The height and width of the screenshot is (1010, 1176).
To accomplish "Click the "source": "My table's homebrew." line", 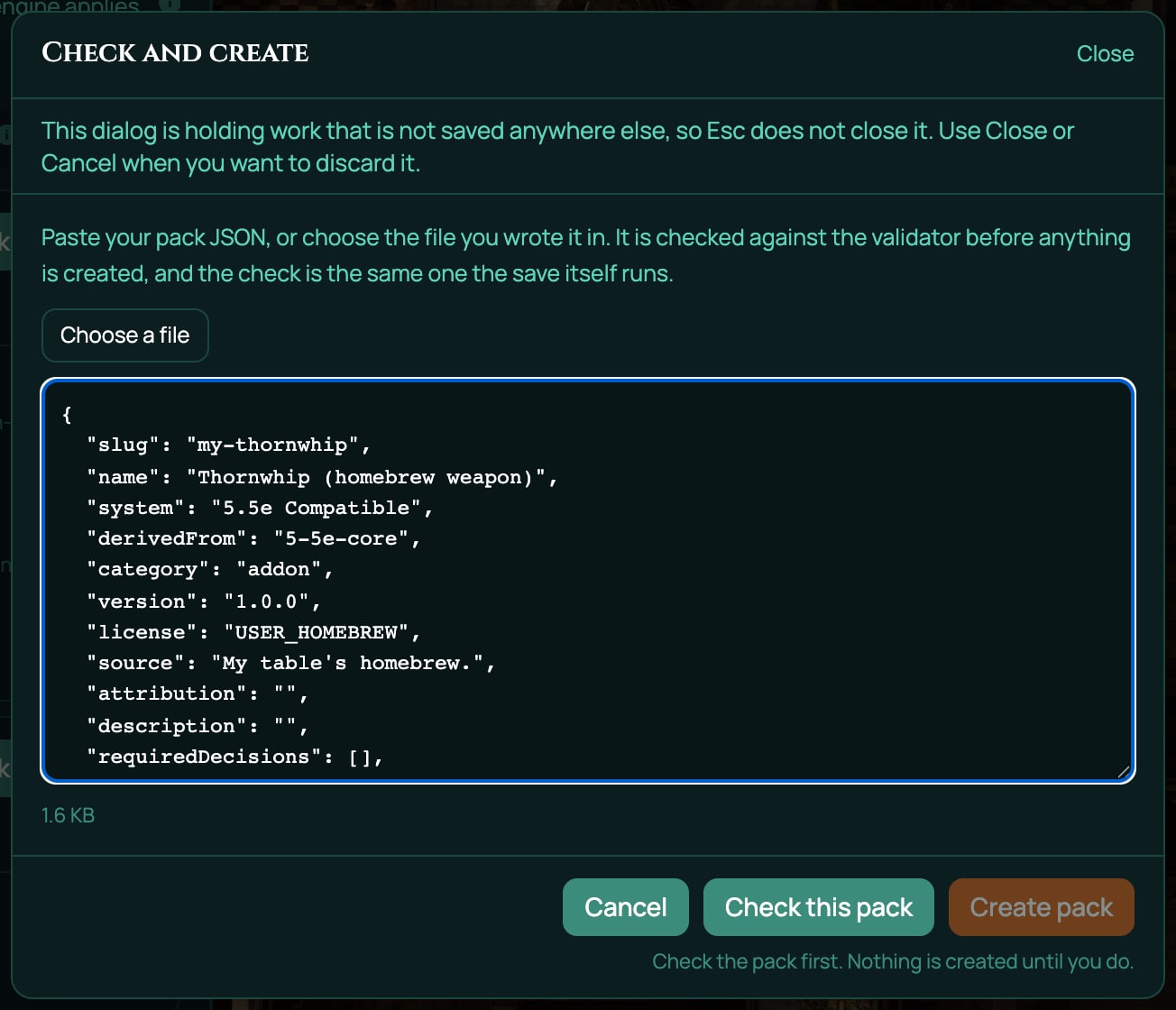I will (291, 664).
